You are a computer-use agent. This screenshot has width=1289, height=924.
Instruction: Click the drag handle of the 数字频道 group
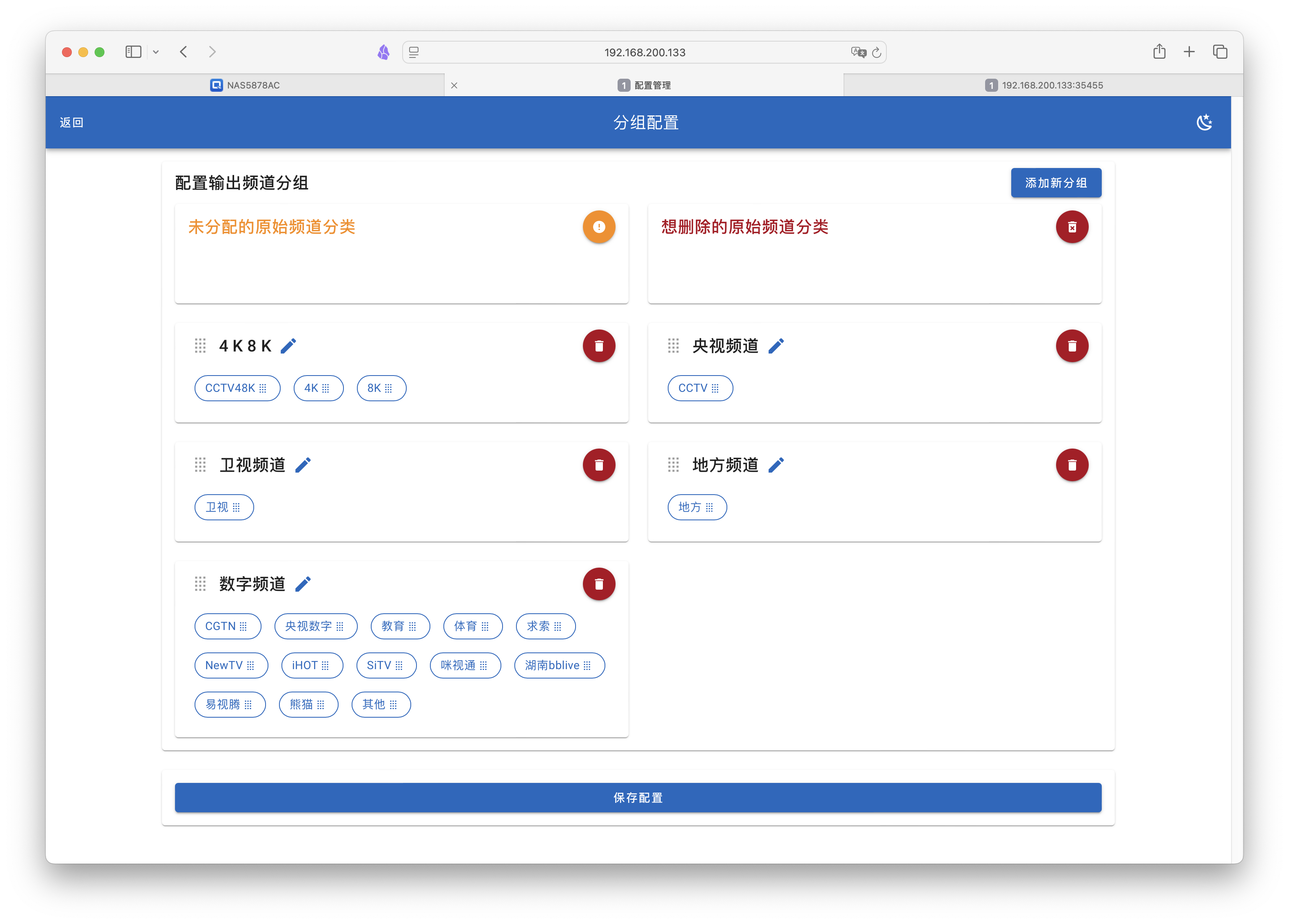coord(200,583)
